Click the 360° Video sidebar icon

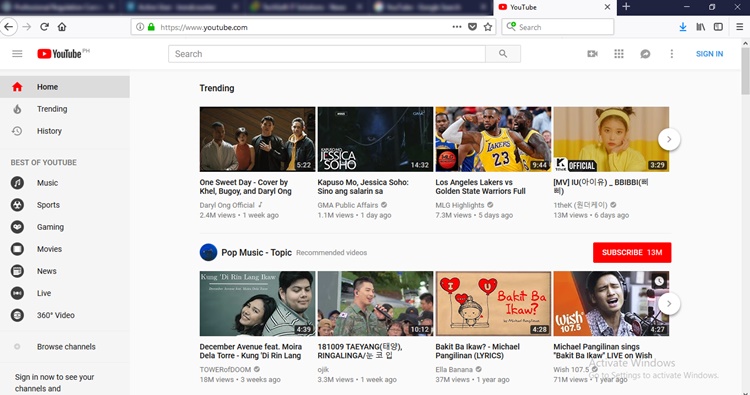[17, 315]
